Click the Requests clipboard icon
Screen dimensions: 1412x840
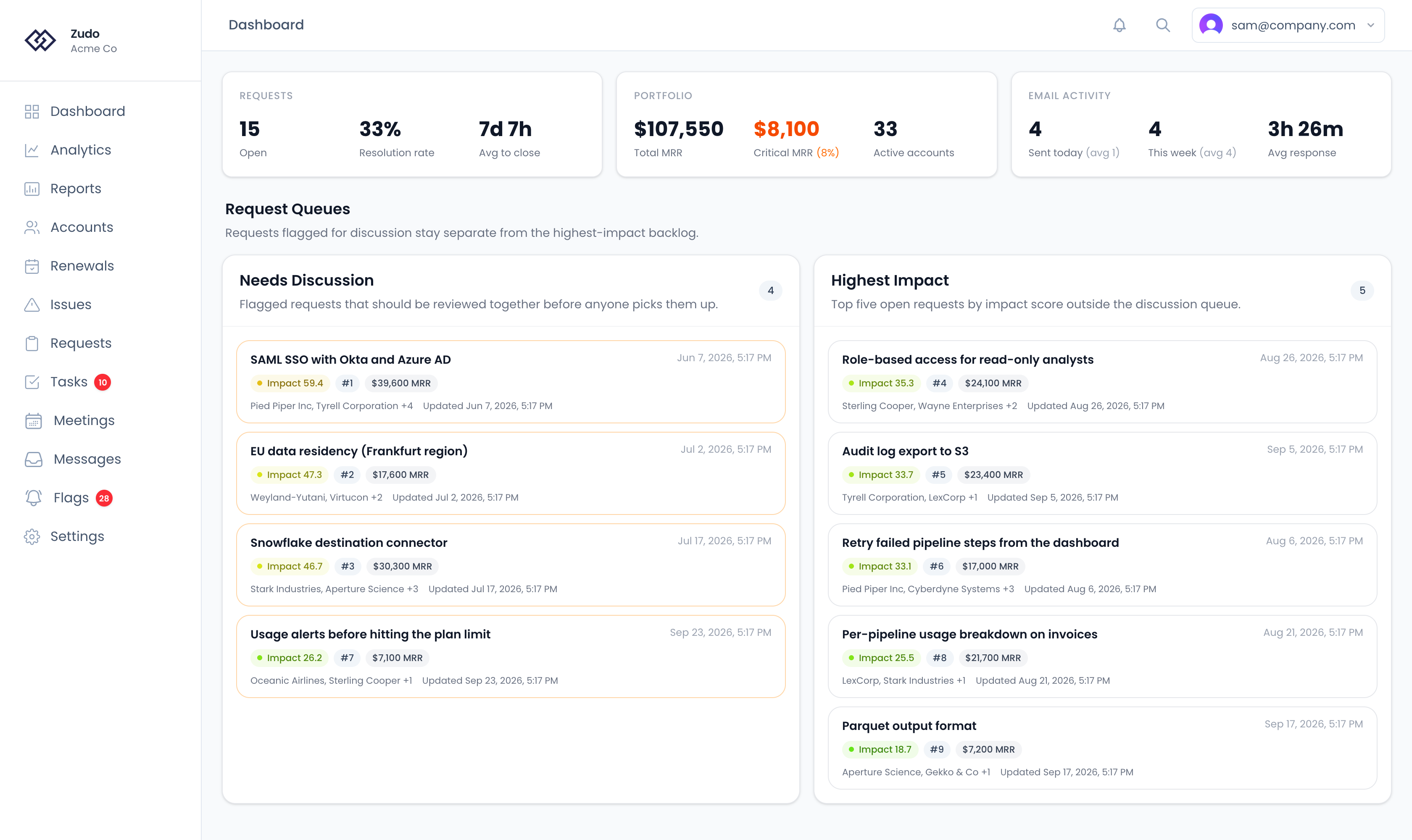click(x=32, y=343)
